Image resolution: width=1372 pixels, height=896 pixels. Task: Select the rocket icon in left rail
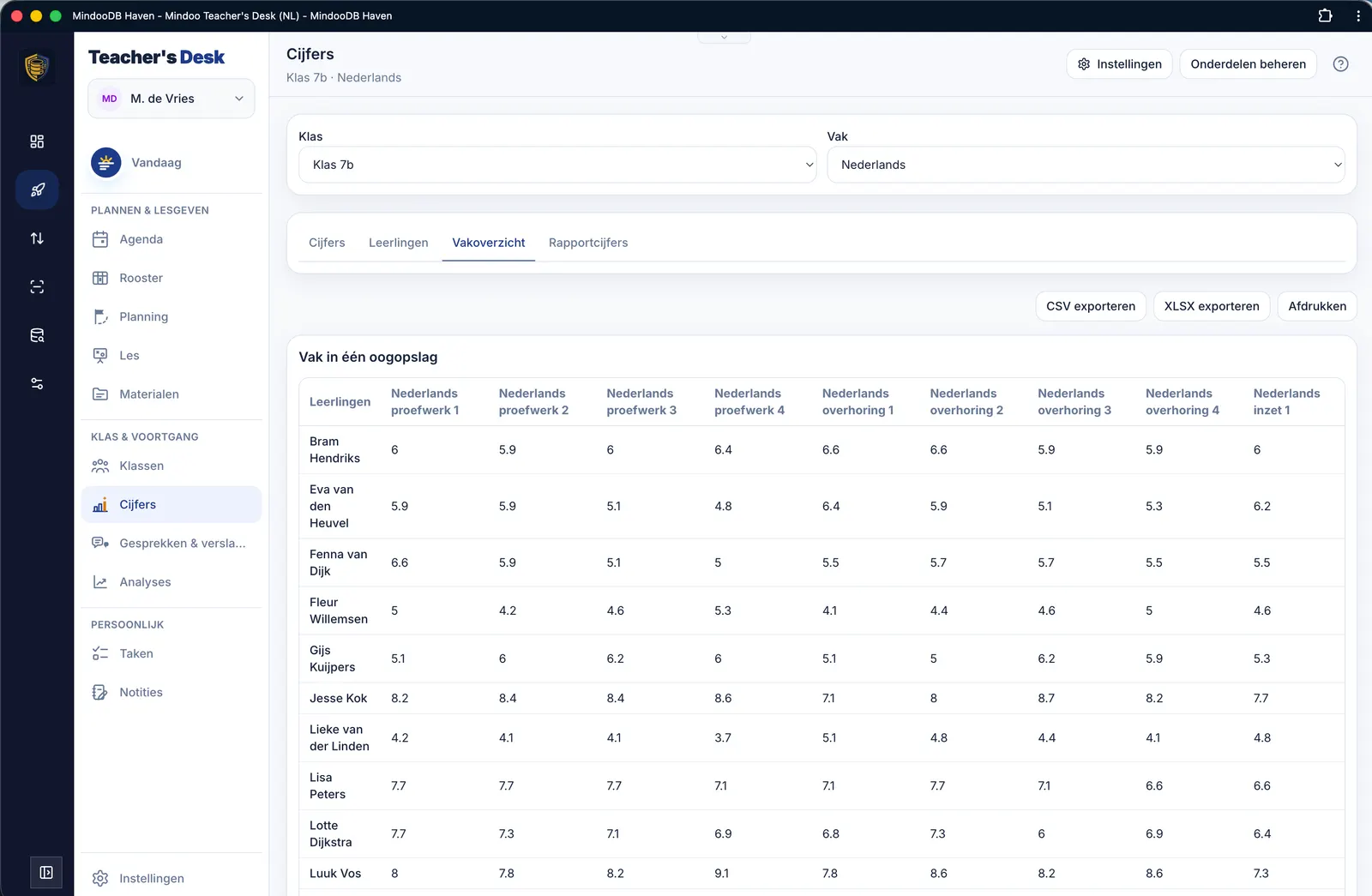tap(37, 189)
